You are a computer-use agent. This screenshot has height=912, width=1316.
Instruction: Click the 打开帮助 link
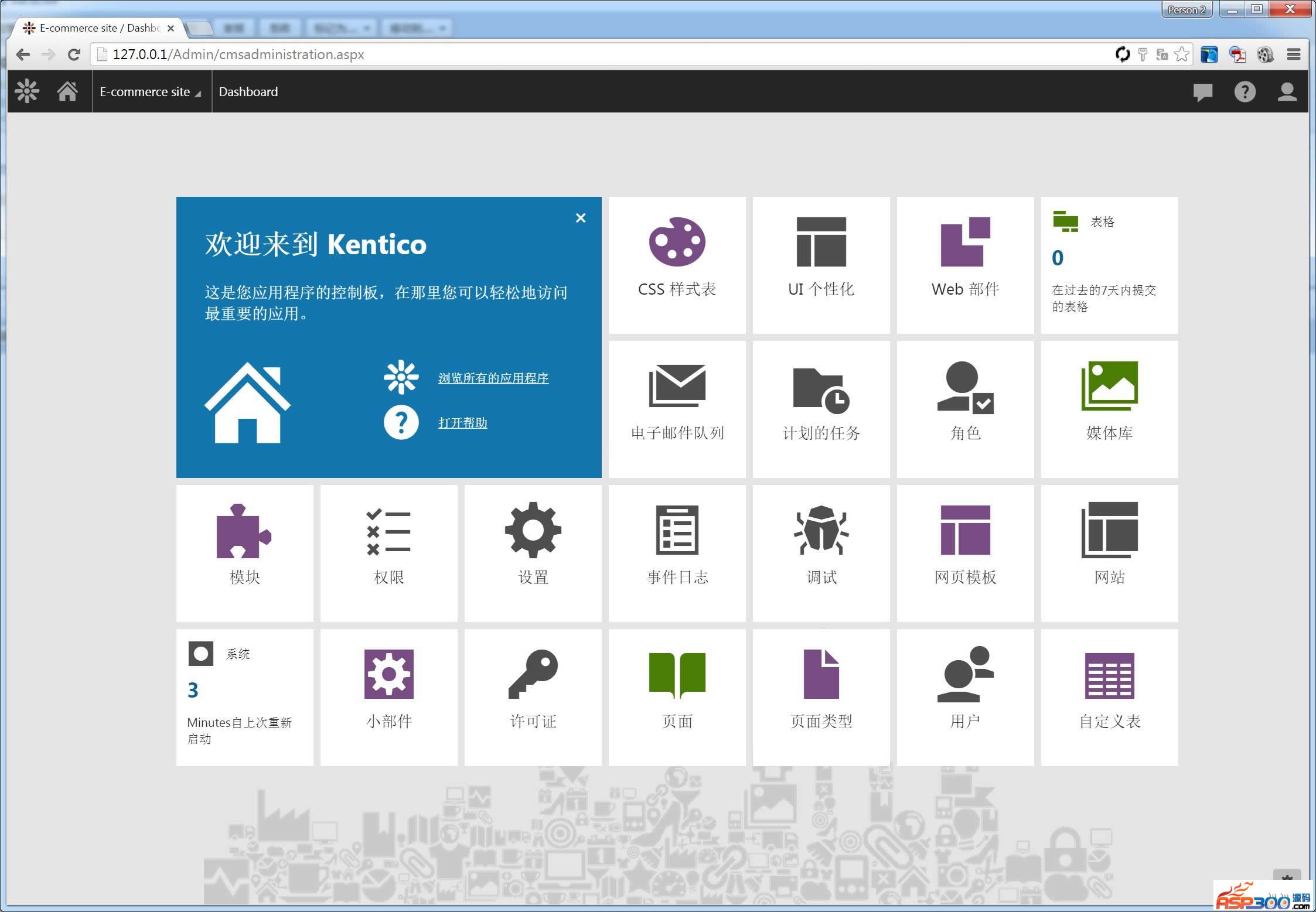coord(463,423)
